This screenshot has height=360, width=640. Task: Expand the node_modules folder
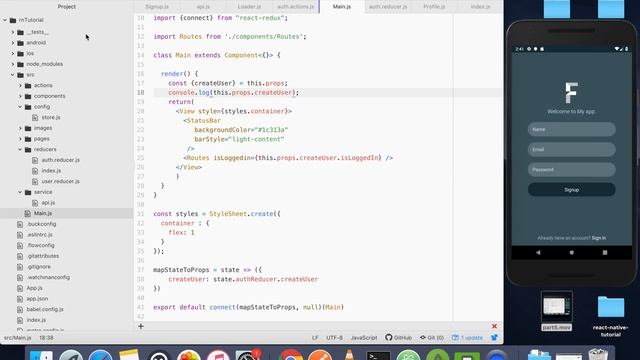[13, 64]
